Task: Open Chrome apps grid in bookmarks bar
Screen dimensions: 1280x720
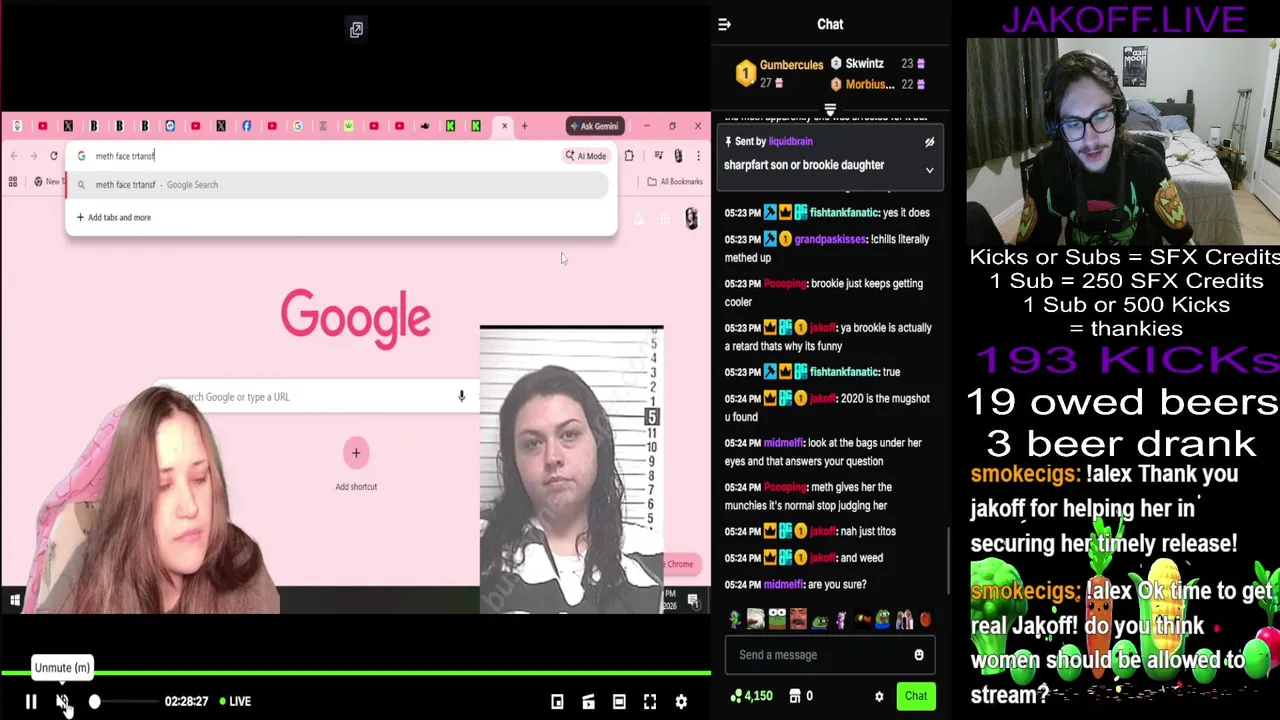Action: [x=13, y=182]
